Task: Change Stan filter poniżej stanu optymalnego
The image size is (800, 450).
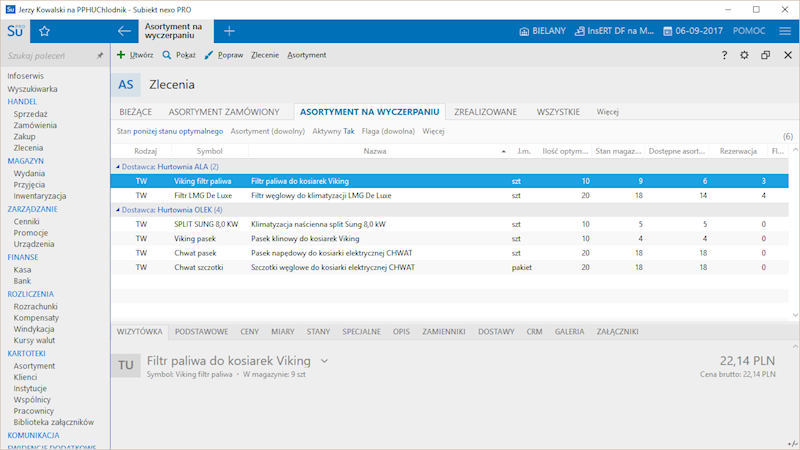Action: [x=178, y=131]
